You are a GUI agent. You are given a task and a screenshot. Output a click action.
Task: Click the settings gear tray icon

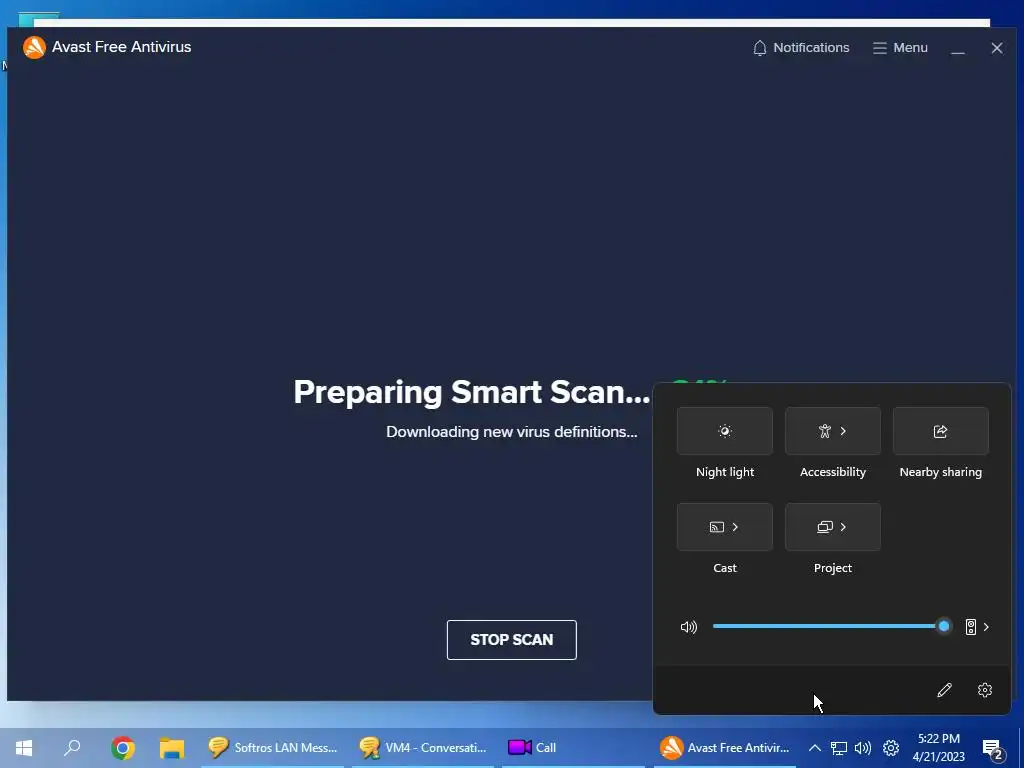point(891,748)
